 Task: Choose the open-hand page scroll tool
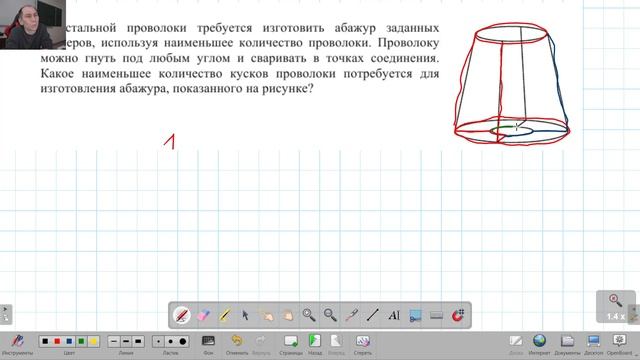[288, 315]
